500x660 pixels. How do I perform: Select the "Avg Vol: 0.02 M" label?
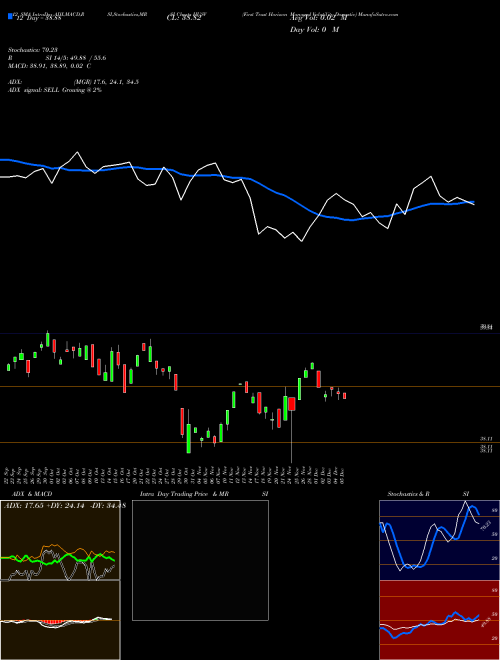(319, 18)
